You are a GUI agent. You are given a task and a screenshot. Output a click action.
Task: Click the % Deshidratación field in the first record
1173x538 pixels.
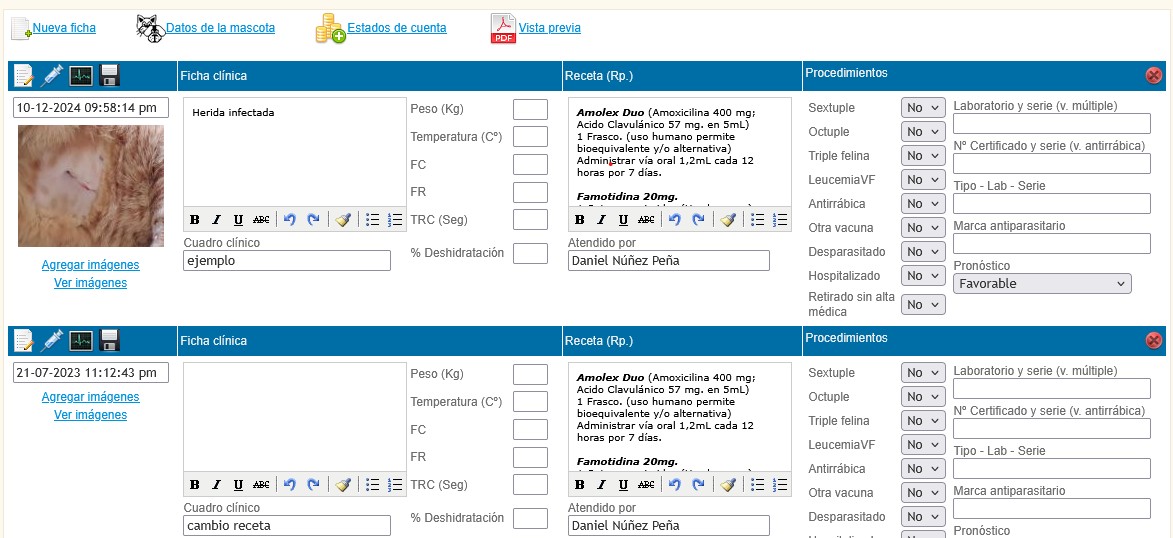[x=530, y=253]
